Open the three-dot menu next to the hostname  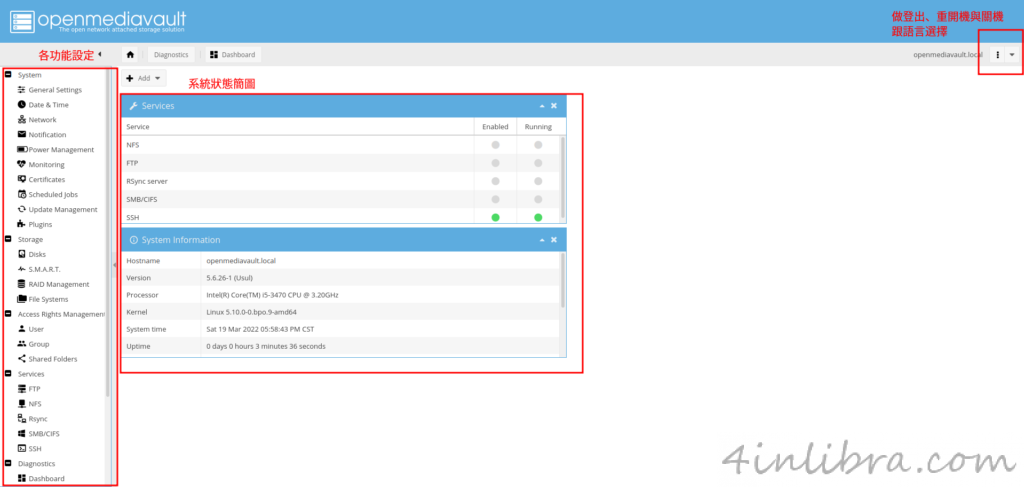998,55
